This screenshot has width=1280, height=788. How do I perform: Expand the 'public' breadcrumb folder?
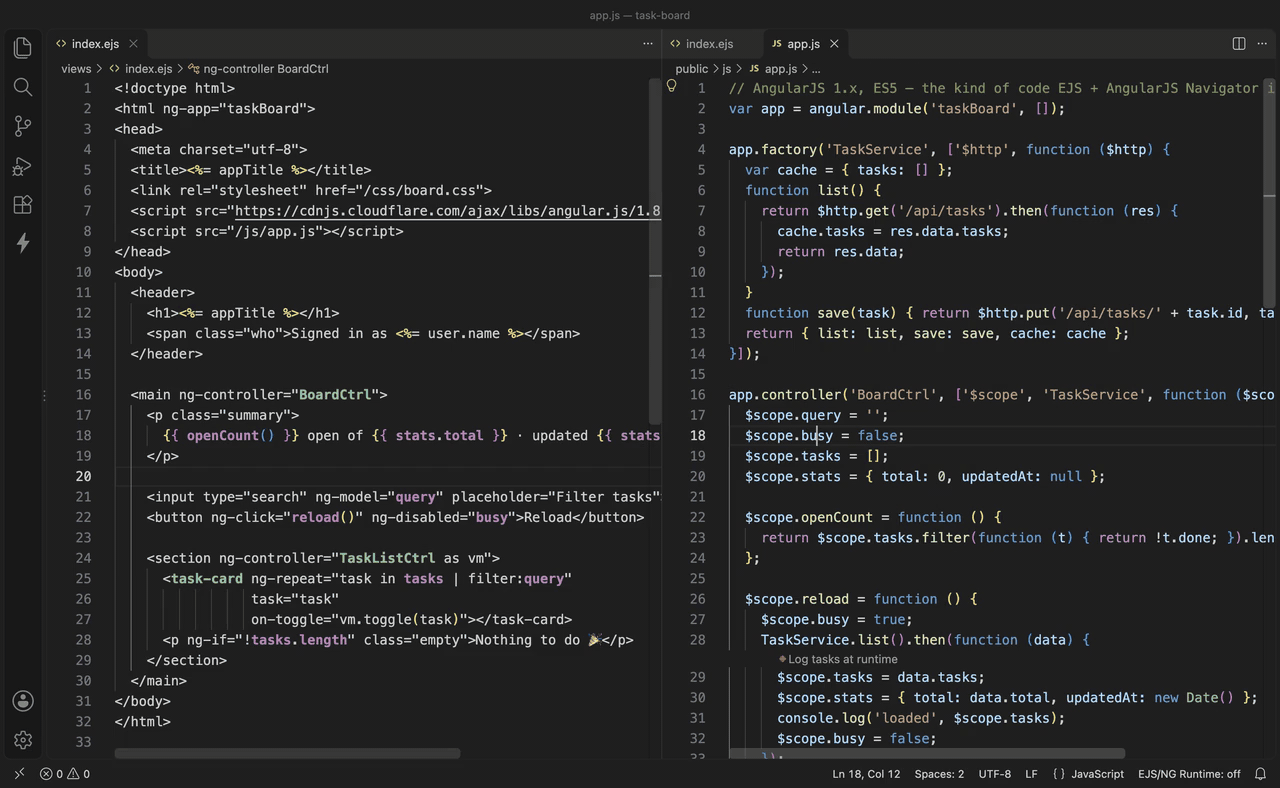691,69
